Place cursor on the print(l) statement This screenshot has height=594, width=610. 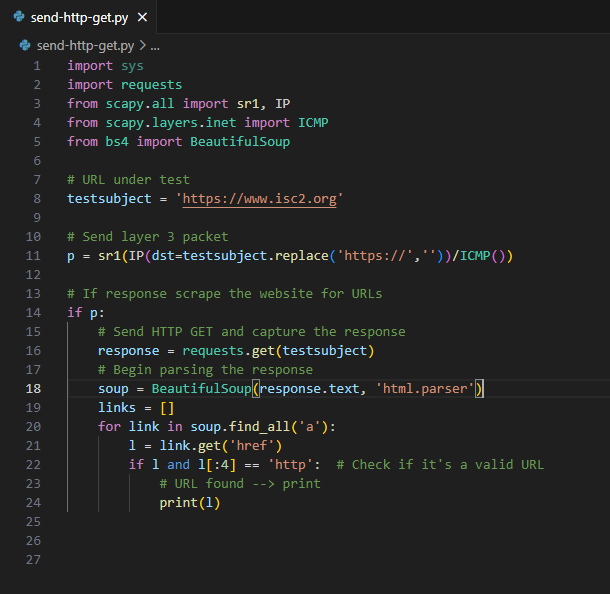tap(189, 503)
